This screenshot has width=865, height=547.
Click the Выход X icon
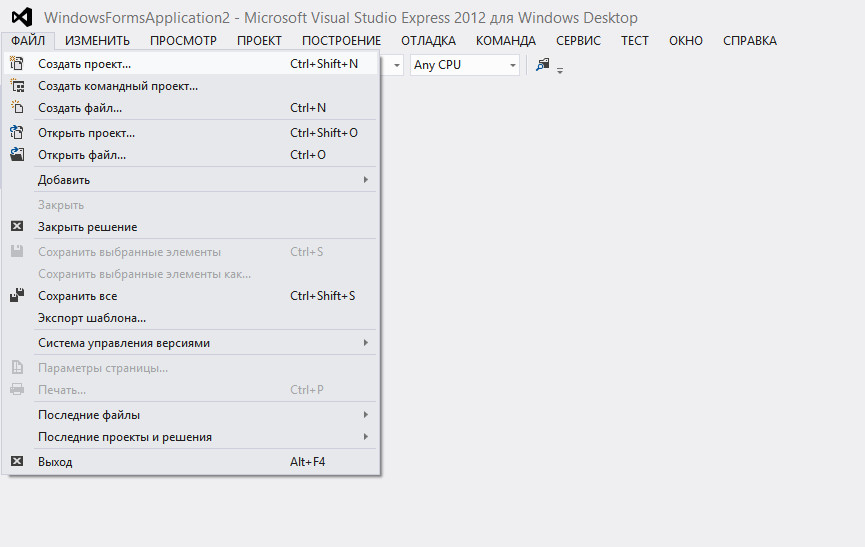coord(17,461)
